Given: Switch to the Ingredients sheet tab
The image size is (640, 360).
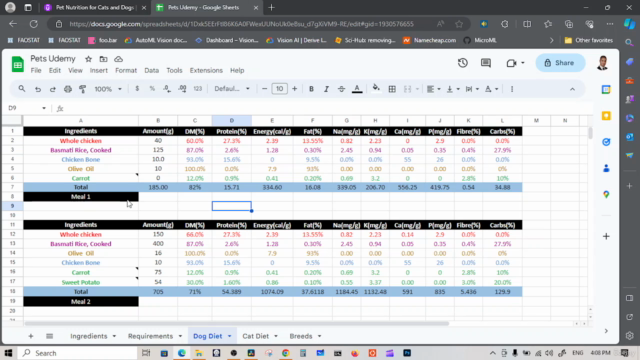Looking at the screenshot, I should click(89, 336).
